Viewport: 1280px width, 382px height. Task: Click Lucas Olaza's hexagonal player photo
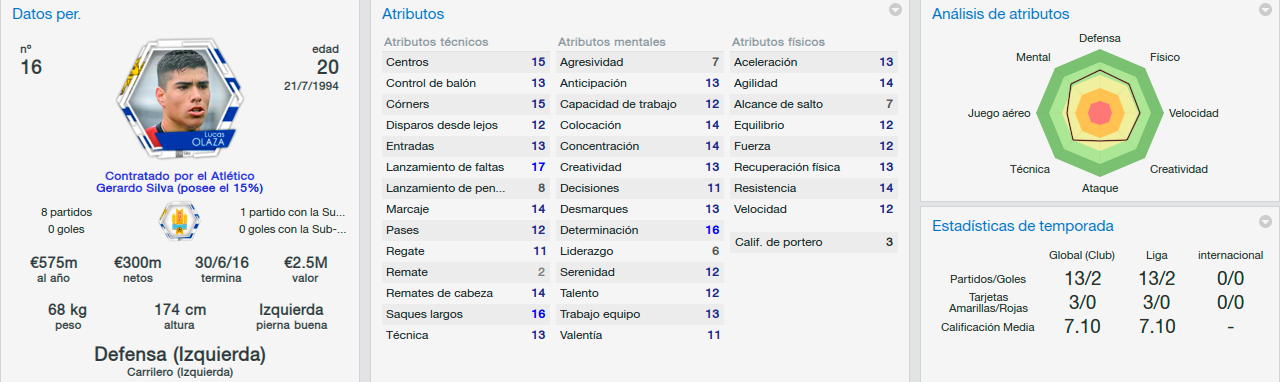(180, 99)
